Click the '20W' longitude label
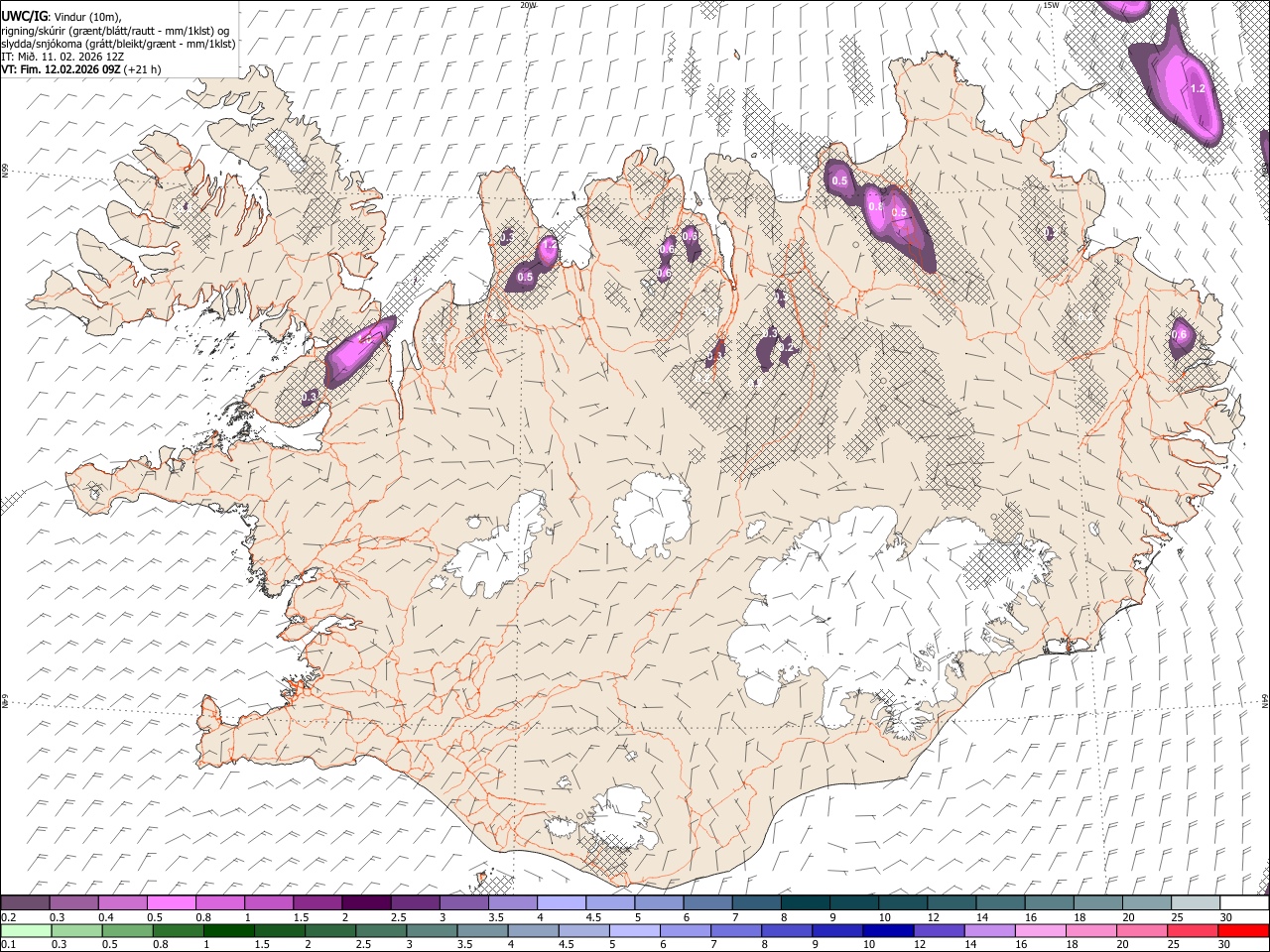This screenshot has width=1270, height=952. [x=528, y=5]
